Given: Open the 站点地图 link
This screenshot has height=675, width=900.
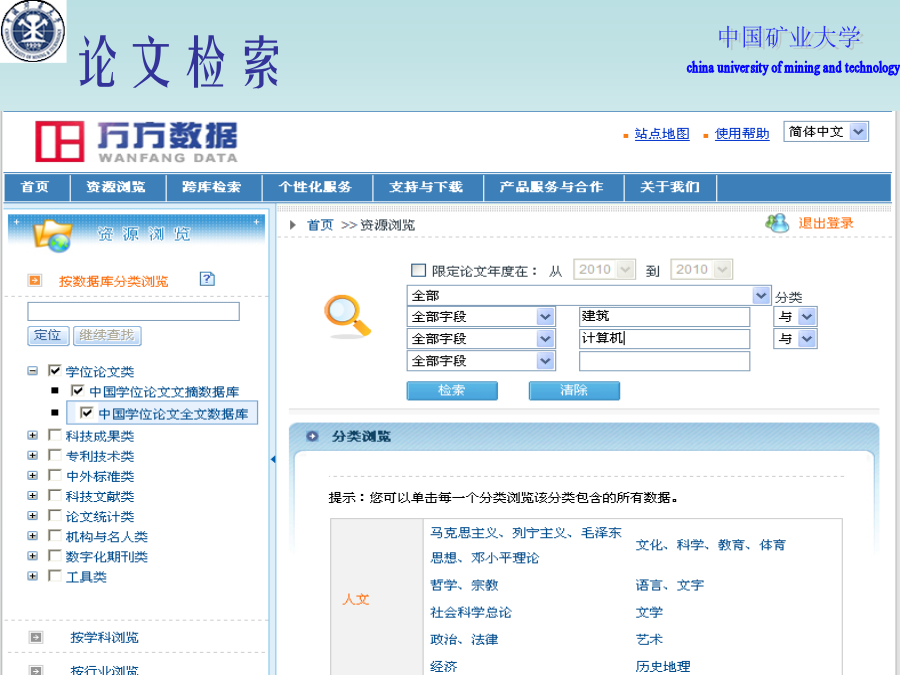Looking at the screenshot, I should pos(662,134).
